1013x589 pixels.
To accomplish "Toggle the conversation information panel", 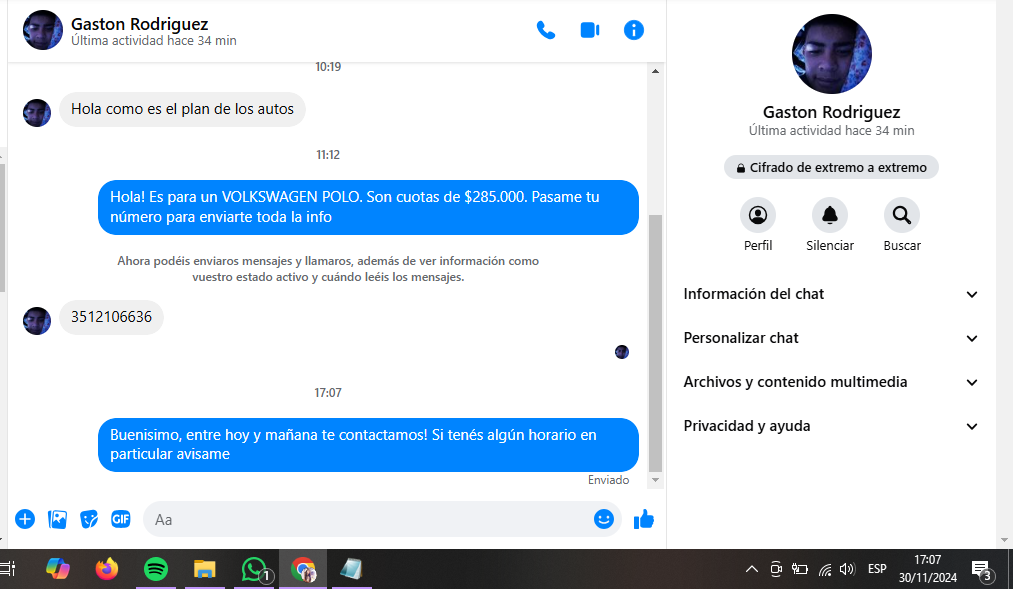I will coord(634,30).
